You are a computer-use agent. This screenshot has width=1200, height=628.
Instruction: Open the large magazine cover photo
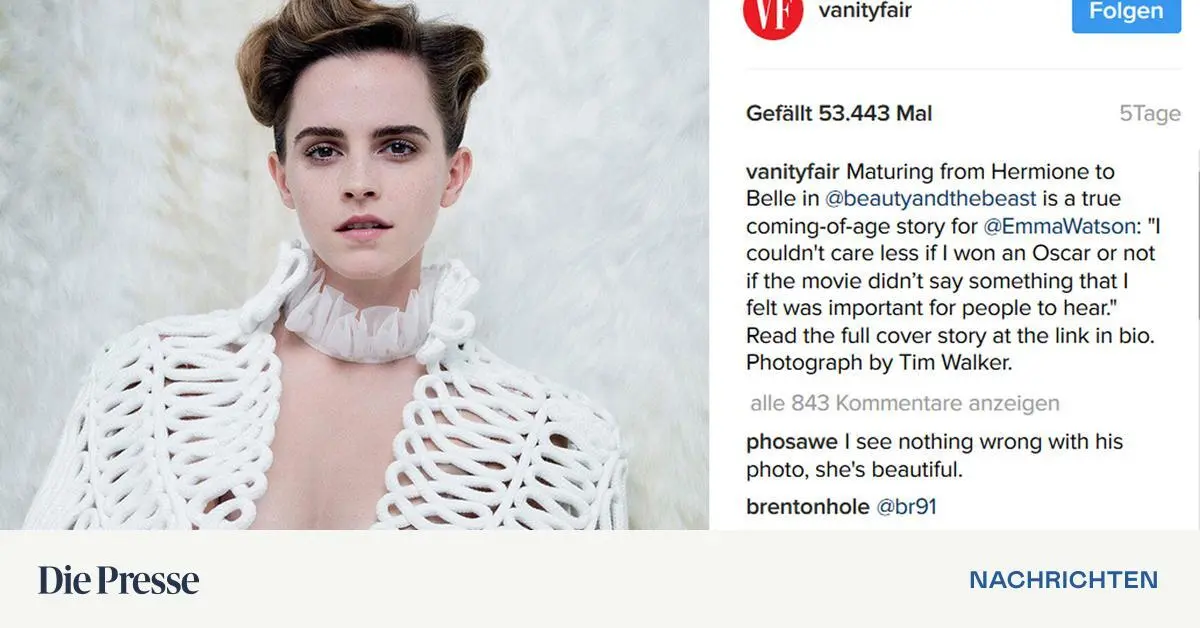[x=355, y=265]
